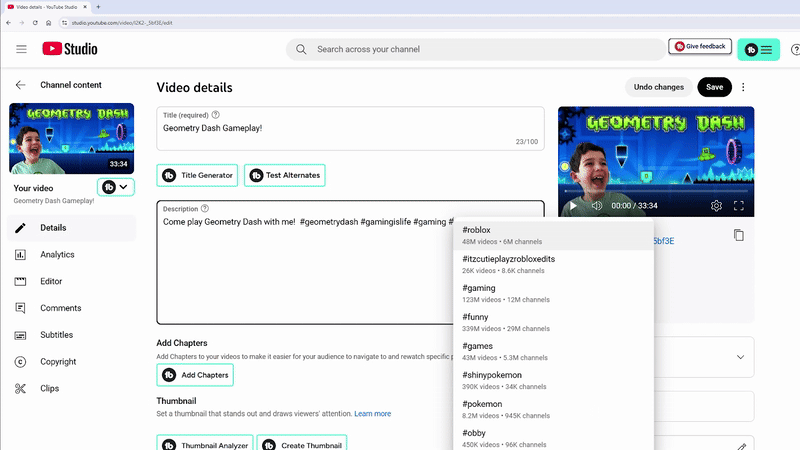Open the Subtitles section
This screenshot has height=450, width=800.
pos(71,335)
